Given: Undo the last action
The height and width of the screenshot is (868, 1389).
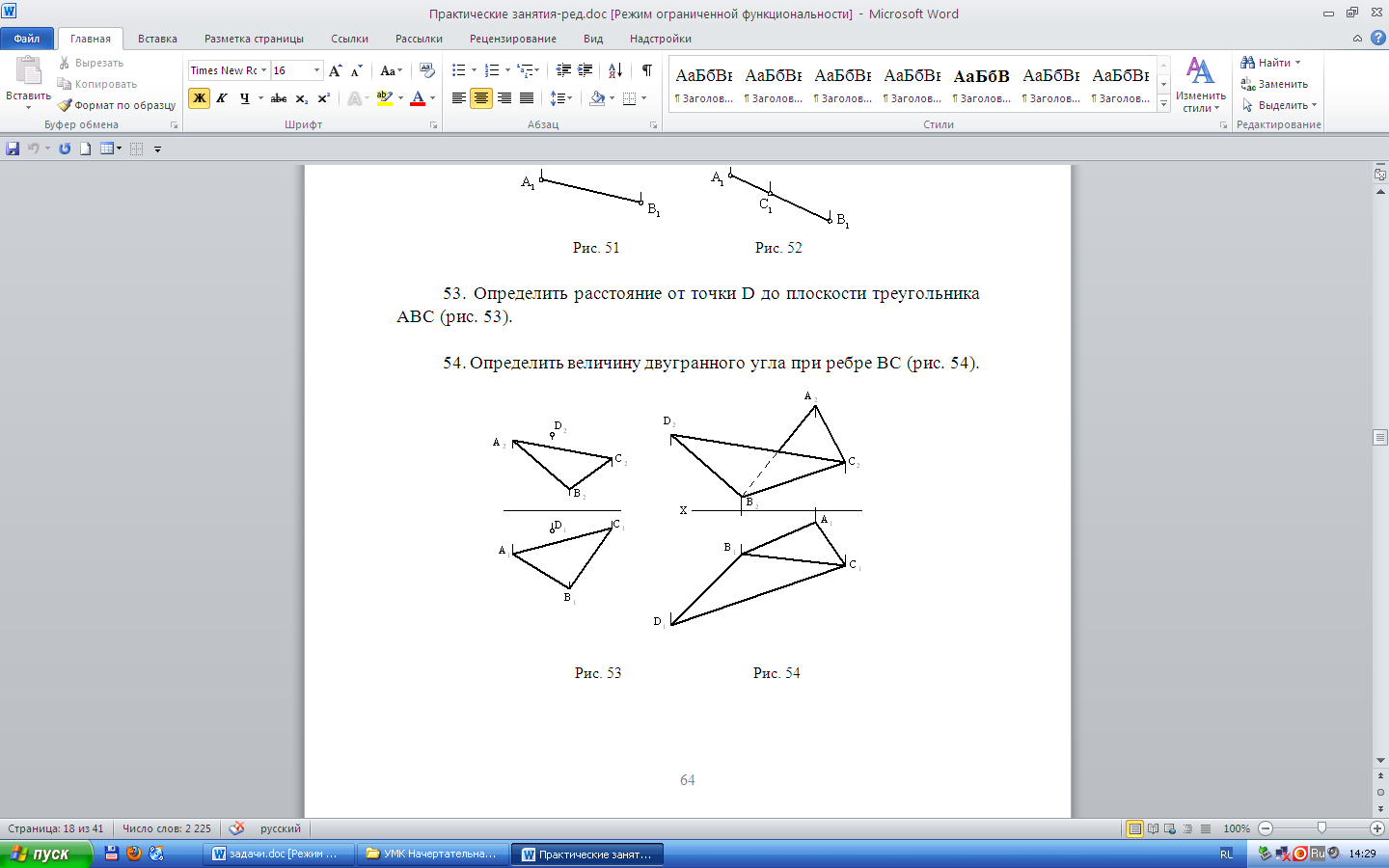Looking at the screenshot, I should point(34,149).
